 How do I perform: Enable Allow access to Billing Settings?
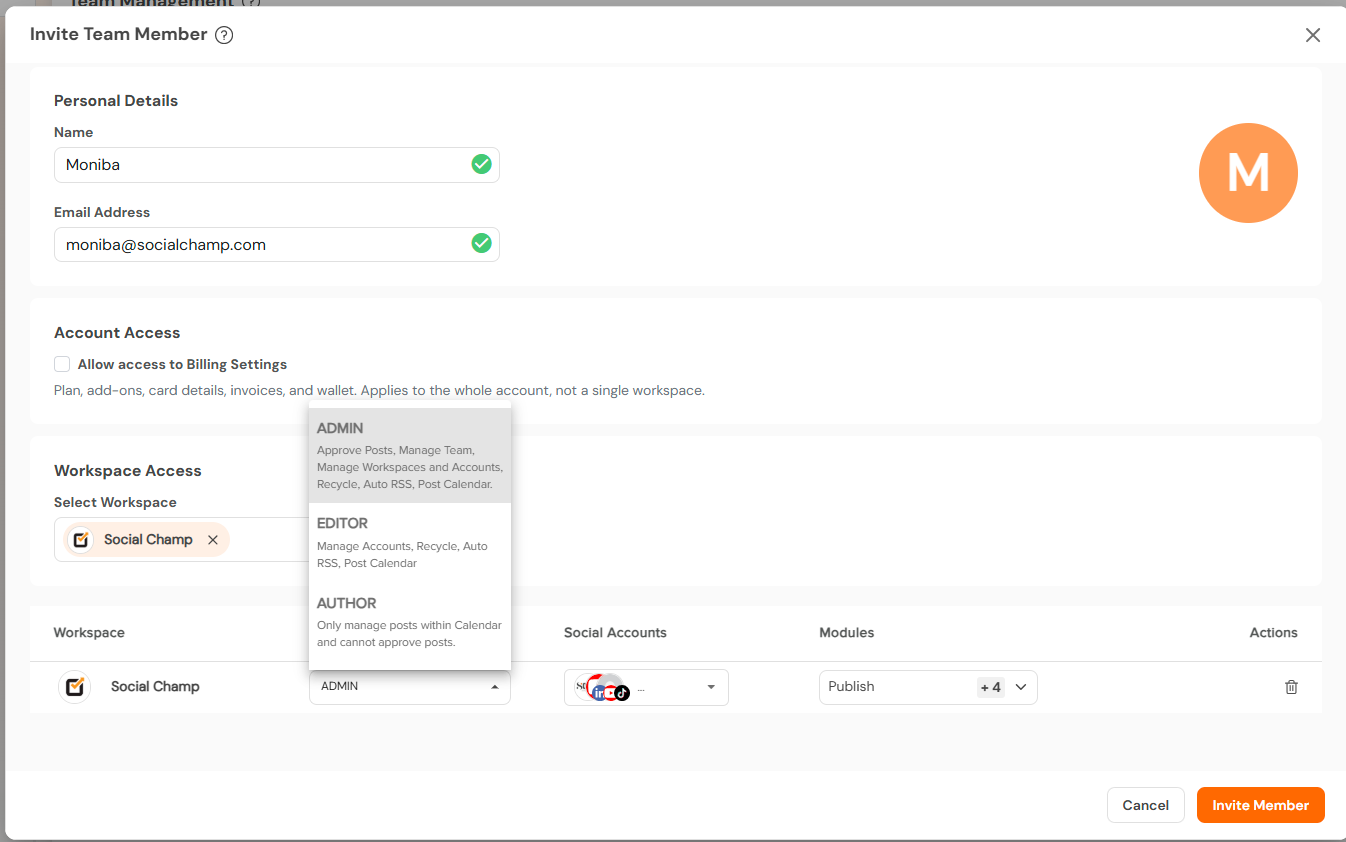[x=62, y=364]
